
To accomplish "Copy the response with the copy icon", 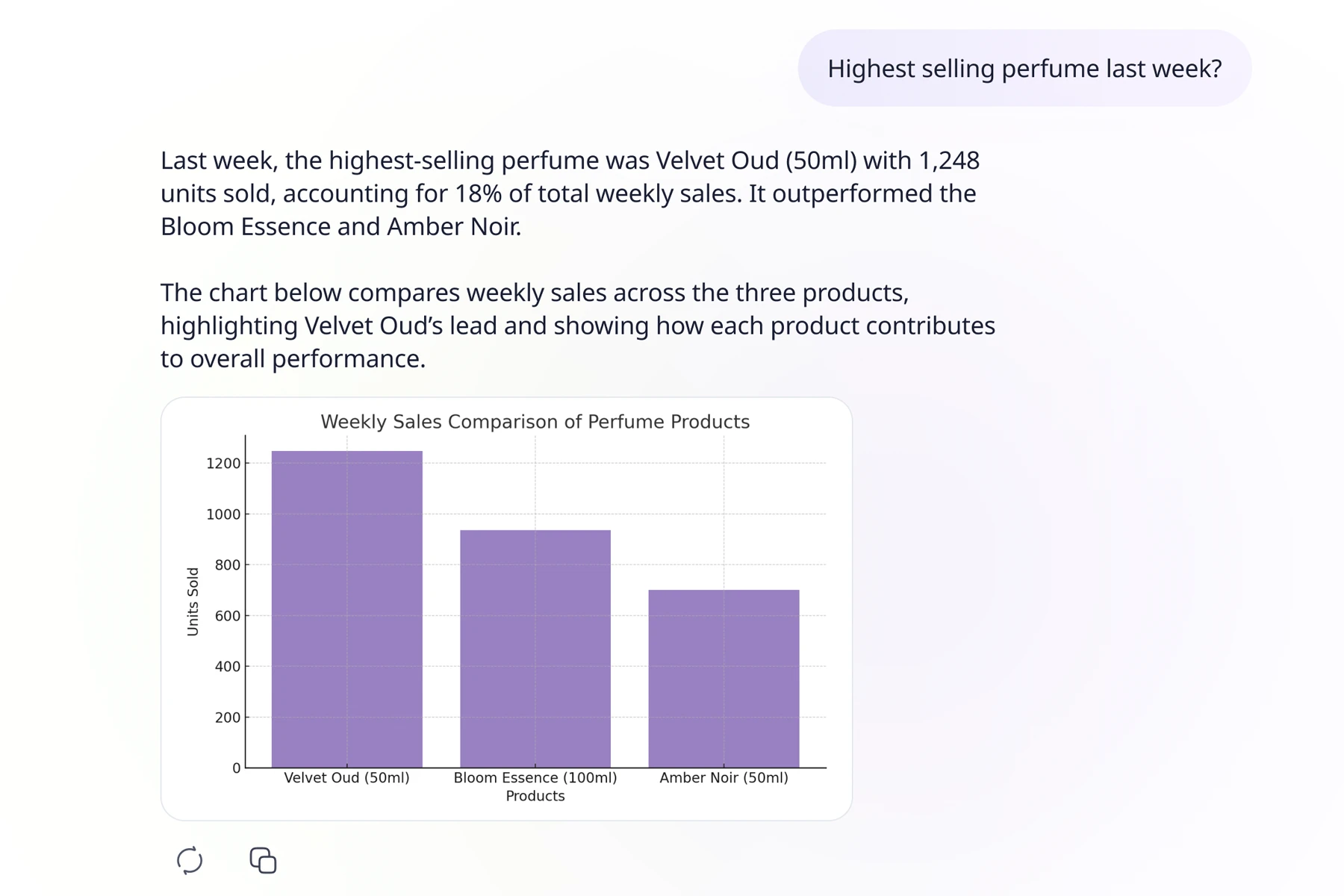I will 263,860.
